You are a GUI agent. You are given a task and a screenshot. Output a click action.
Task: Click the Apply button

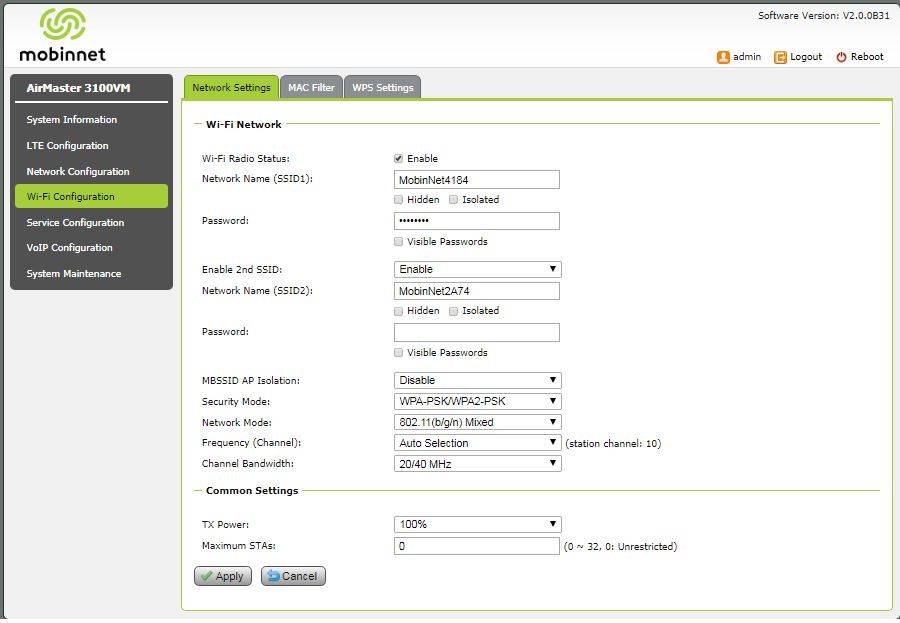pyautogui.click(x=223, y=576)
